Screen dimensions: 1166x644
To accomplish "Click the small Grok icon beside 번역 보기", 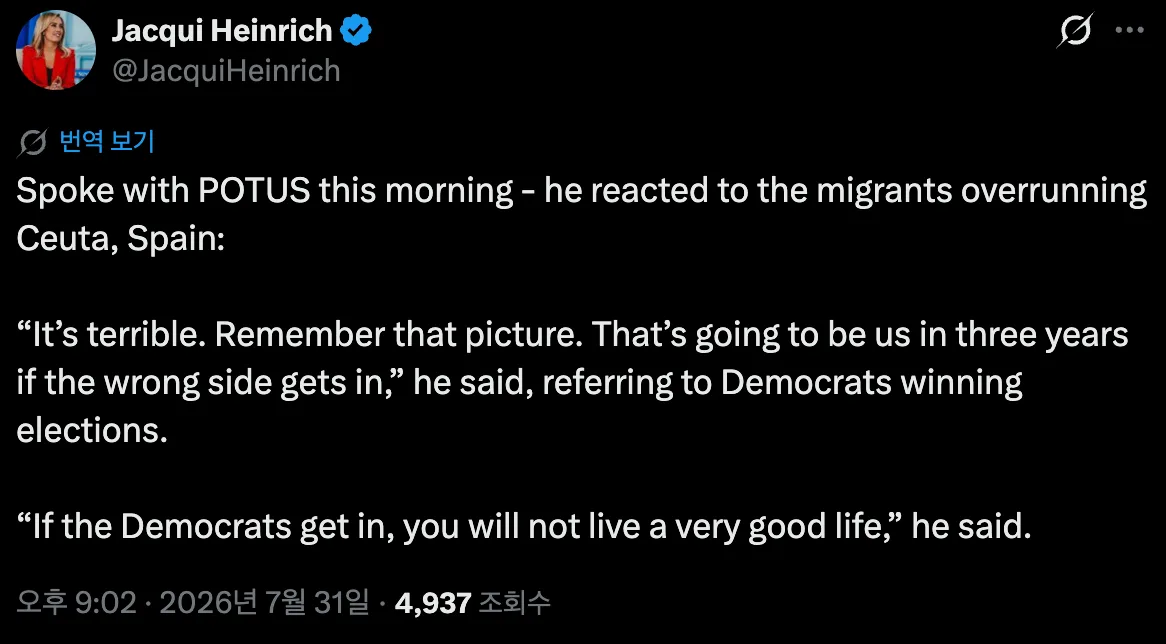I will click(x=33, y=142).
